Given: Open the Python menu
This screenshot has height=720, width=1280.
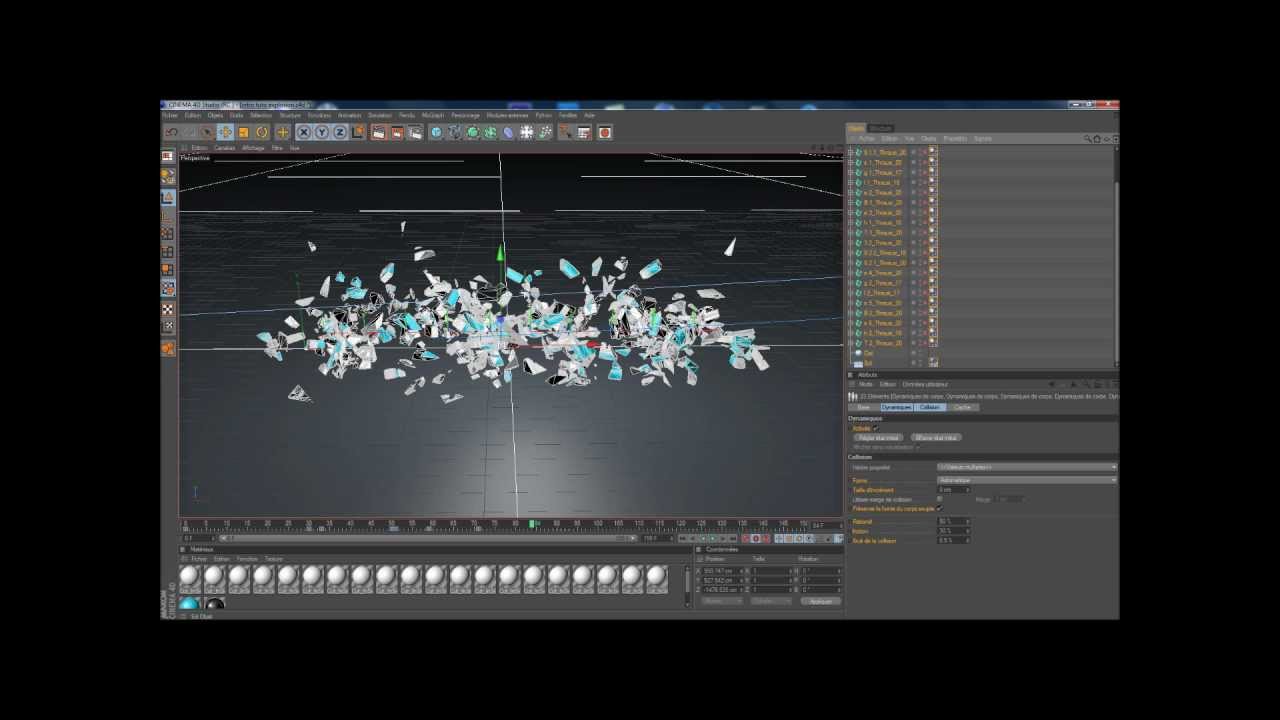Looking at the screenshot, I should (543, 115).
